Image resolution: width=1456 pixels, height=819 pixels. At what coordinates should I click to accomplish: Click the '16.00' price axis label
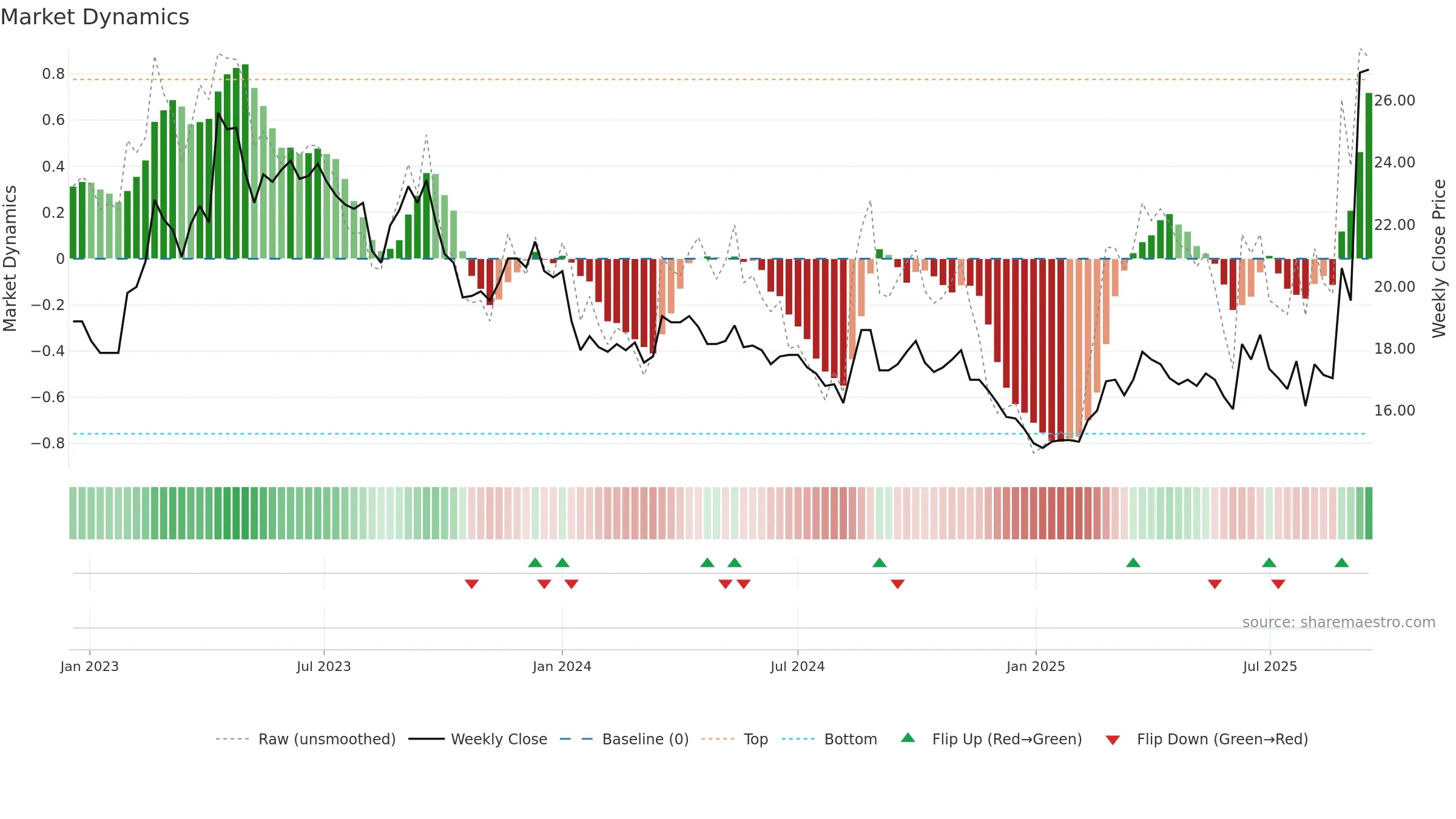coord(1395,410)
